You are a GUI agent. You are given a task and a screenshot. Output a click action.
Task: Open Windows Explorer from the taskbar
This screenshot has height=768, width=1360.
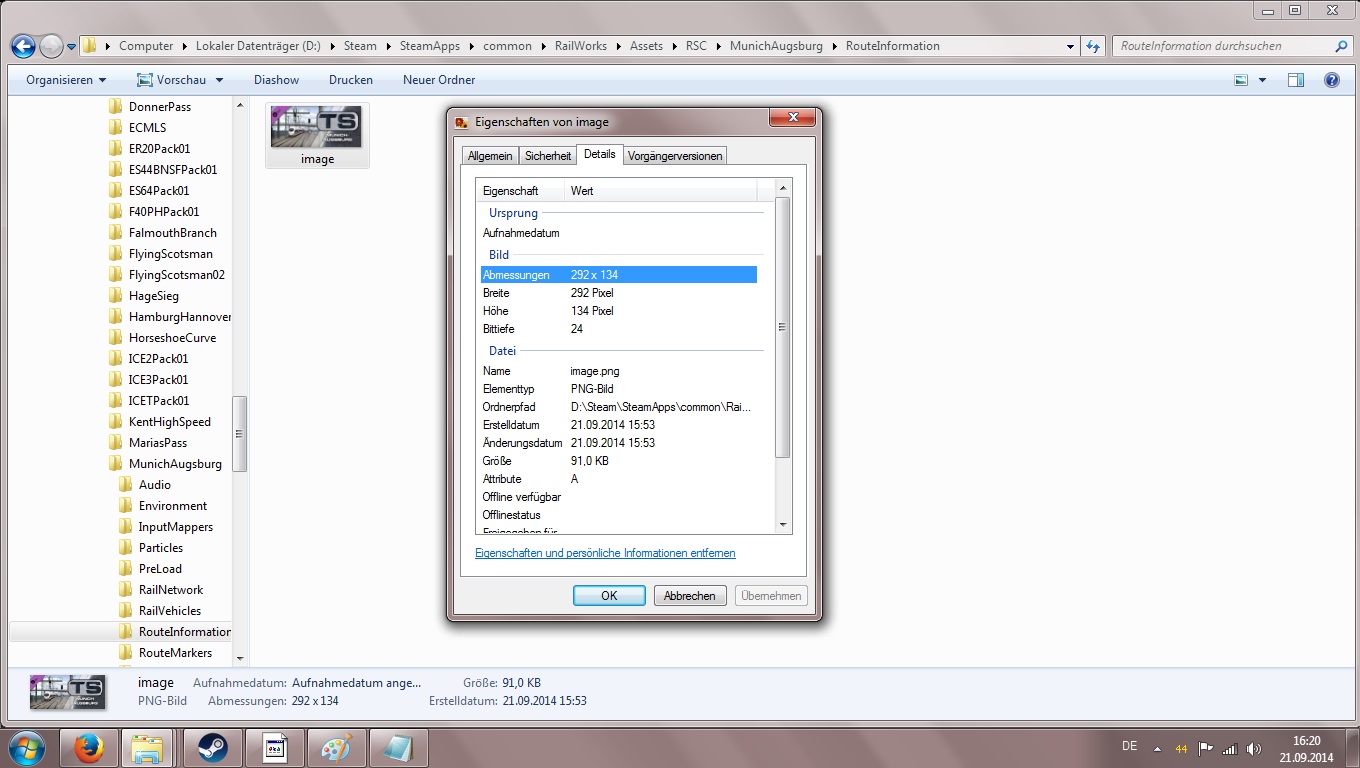point(148,748)
